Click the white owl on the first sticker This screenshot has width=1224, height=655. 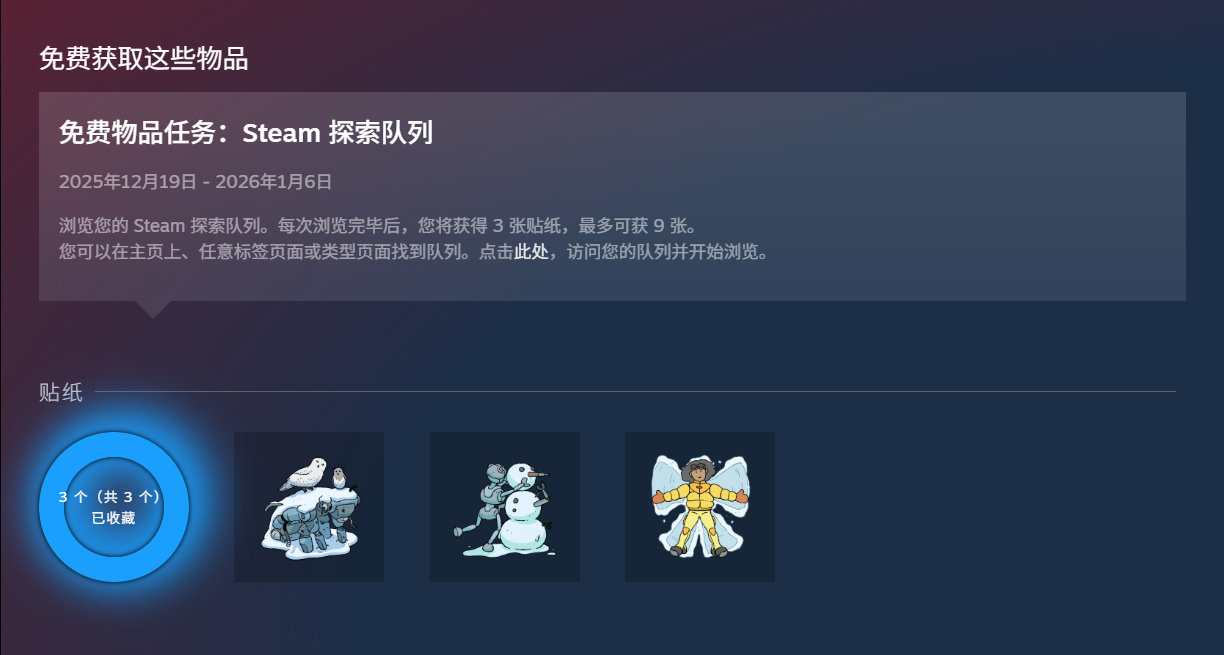[307, 471]
